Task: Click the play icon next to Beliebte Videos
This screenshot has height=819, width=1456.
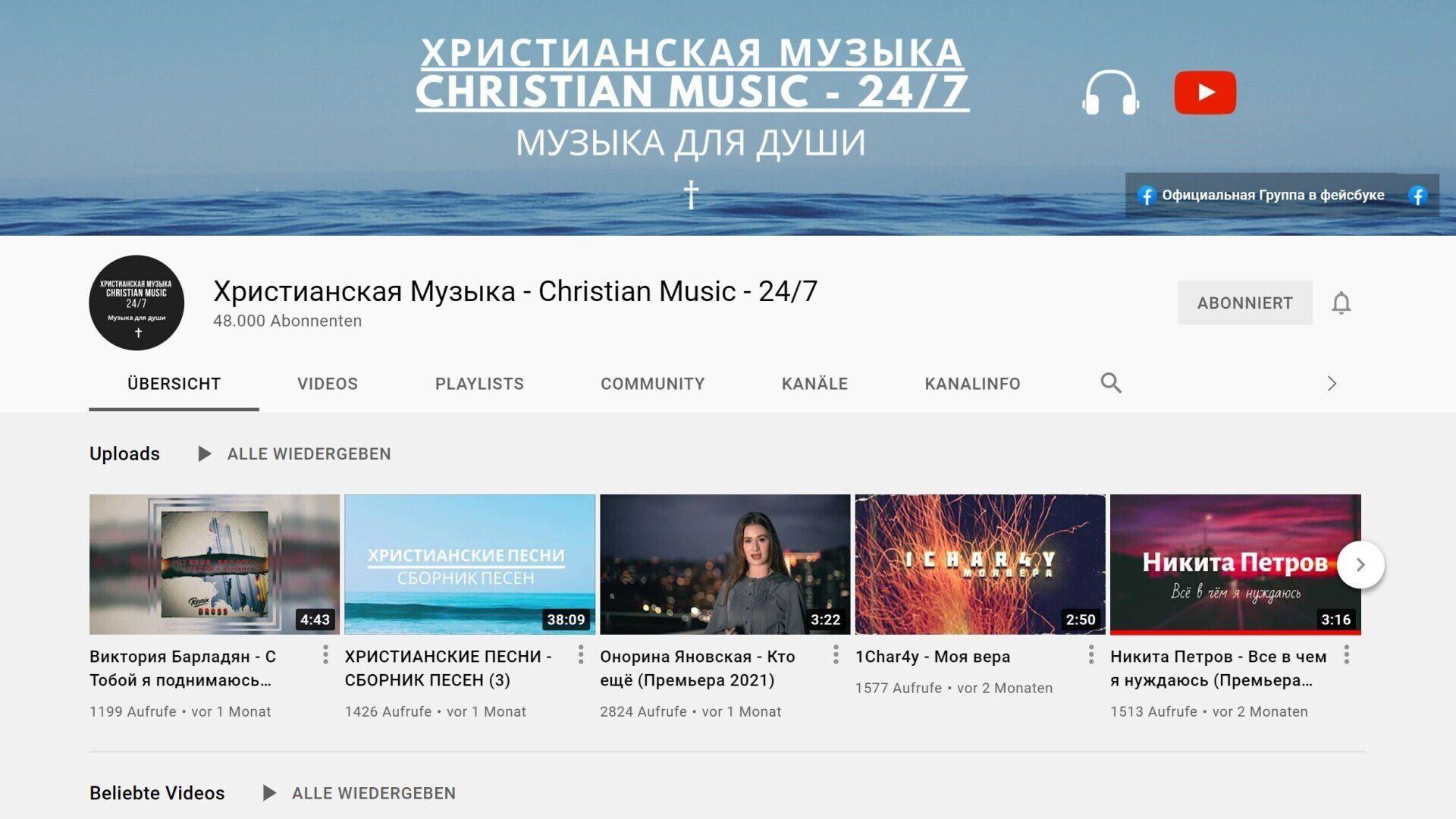Action: tap(269, 792)
